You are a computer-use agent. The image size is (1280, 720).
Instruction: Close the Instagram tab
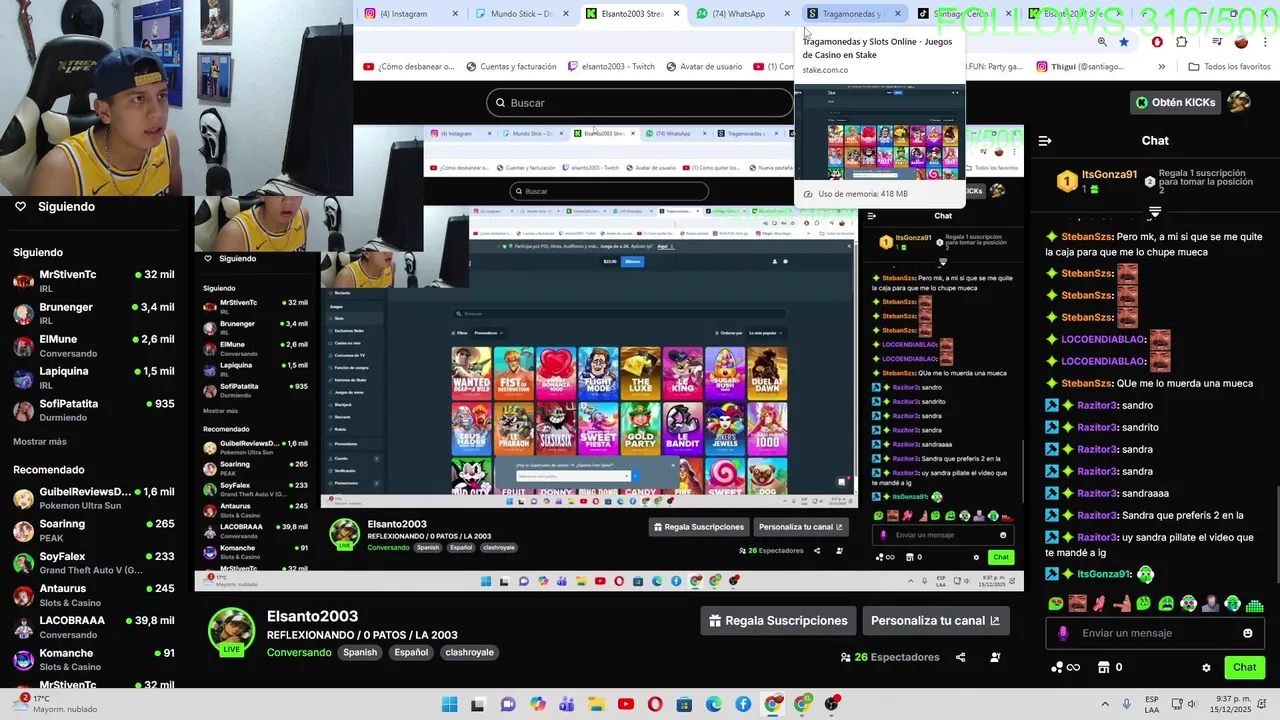(x=456, y=14)
